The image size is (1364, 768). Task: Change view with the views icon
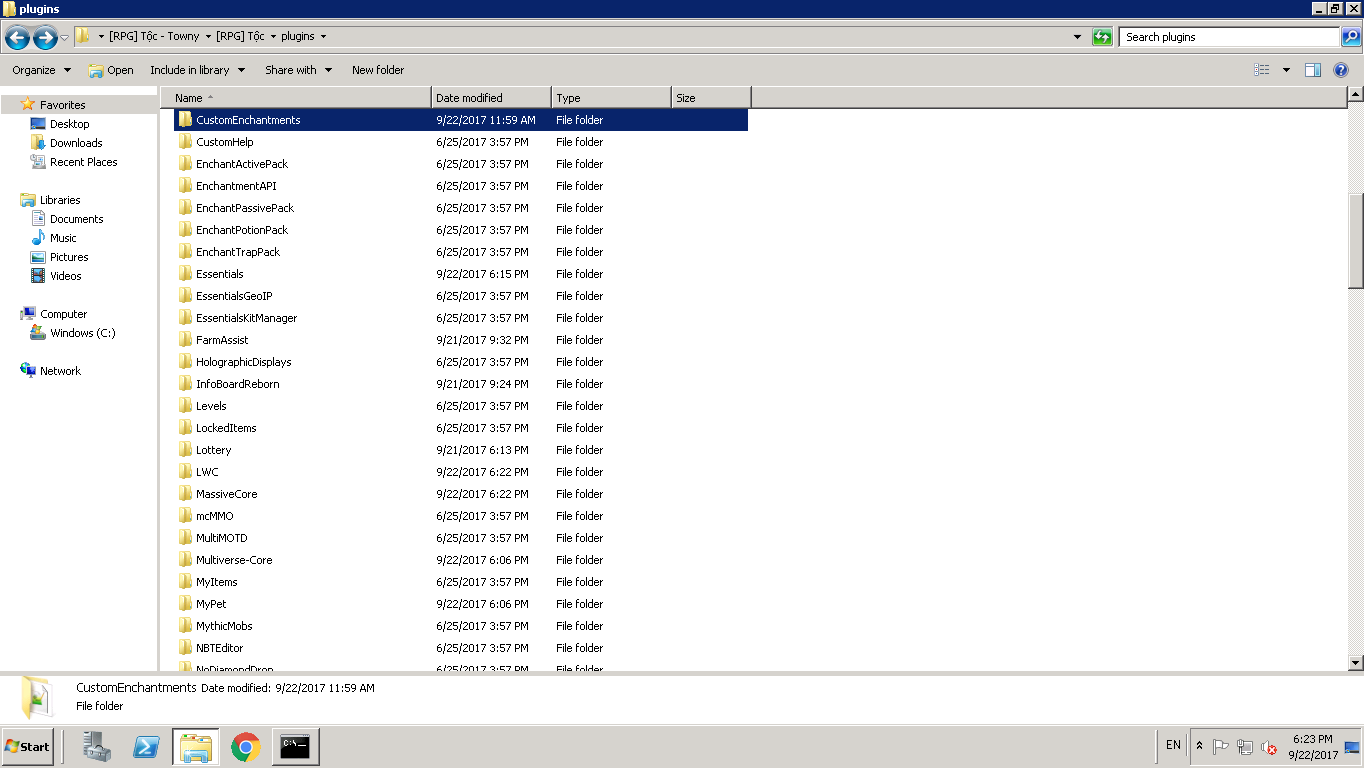coord(1262,70)
